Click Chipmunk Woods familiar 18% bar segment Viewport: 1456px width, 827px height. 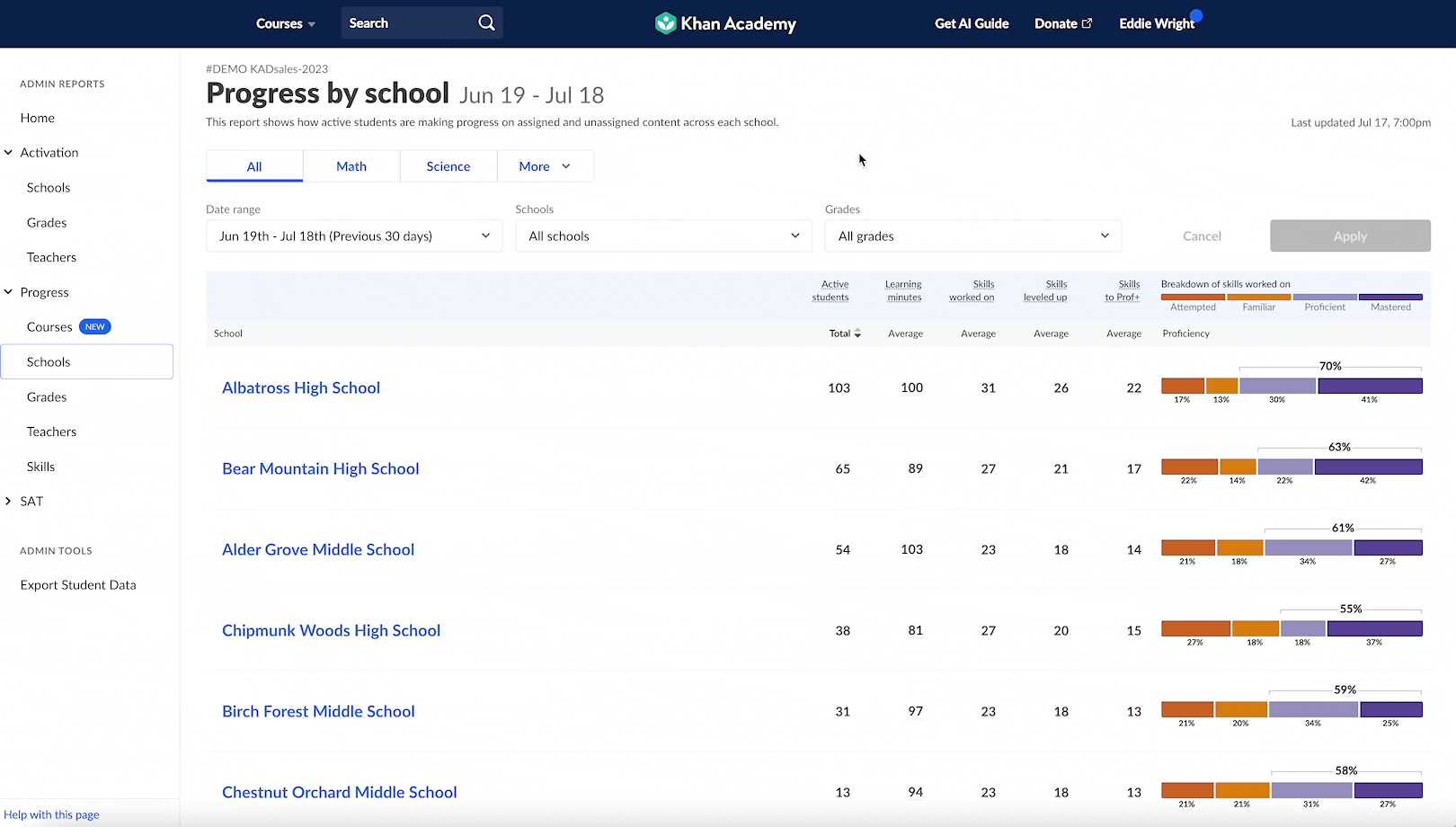coord(1256,629)
